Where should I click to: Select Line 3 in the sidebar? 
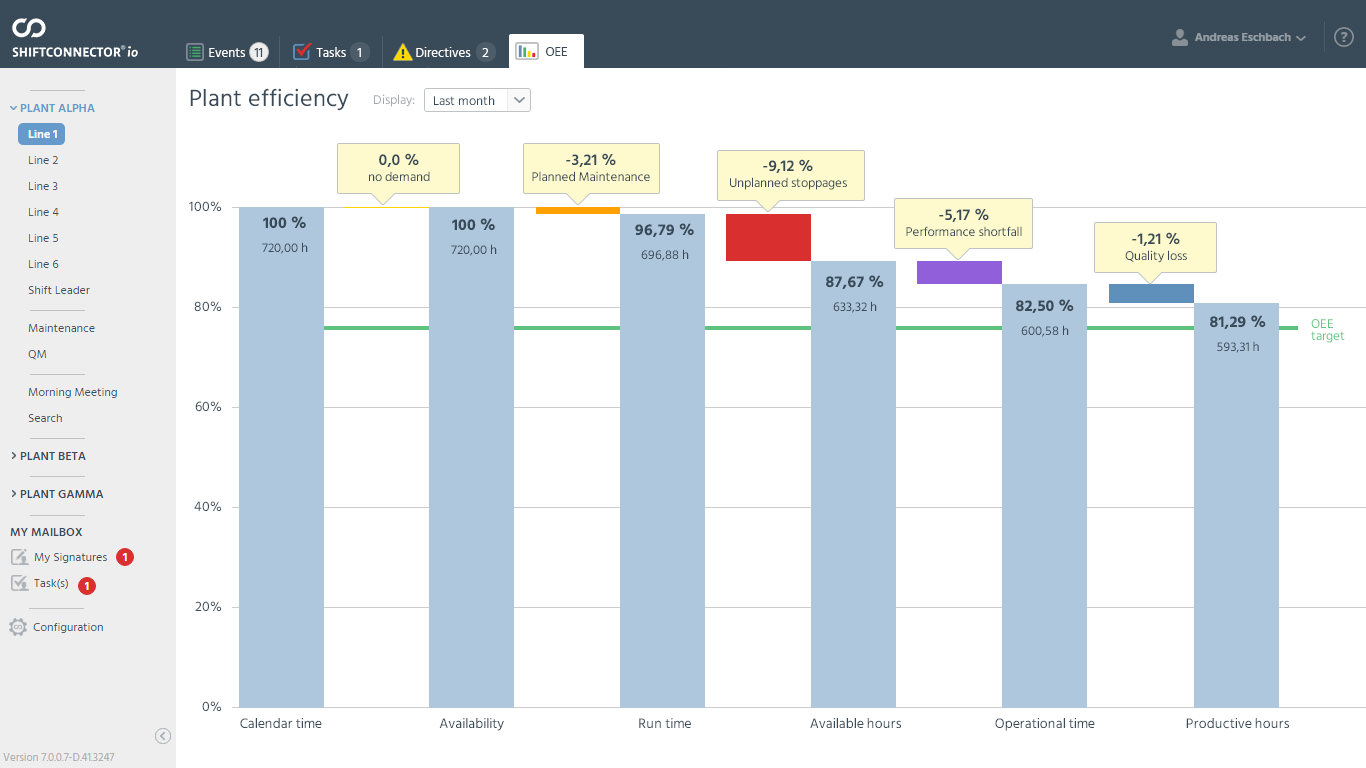tap(43, 186)
